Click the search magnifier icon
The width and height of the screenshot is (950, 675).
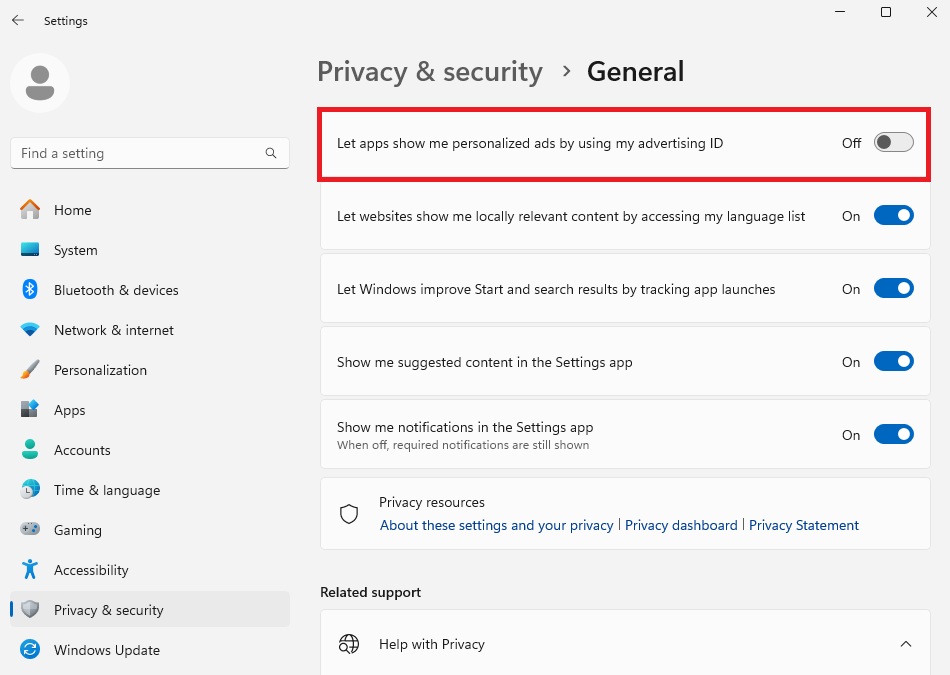click(271, 153)
